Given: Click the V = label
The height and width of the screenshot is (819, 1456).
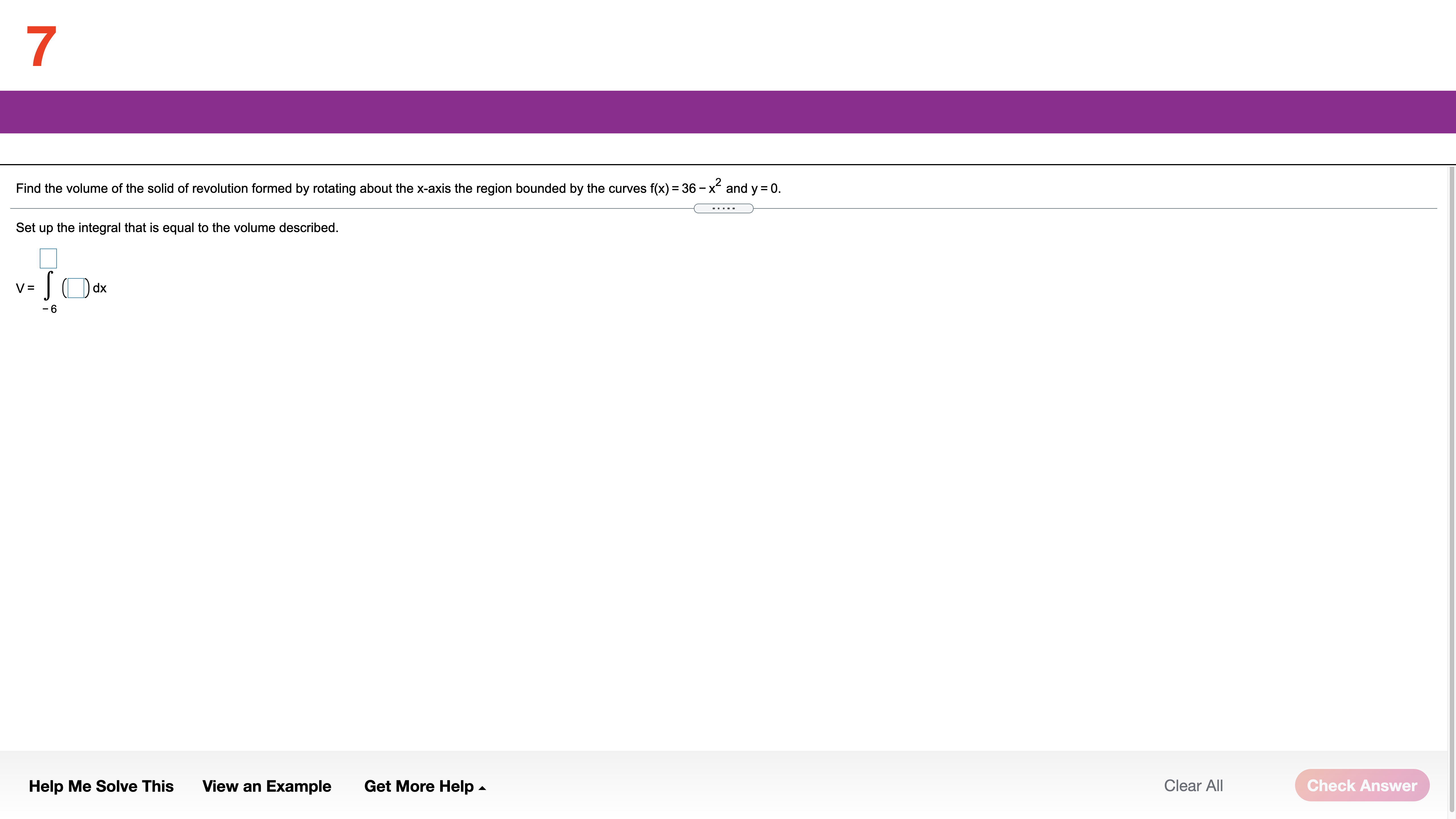Looking at the screenshot, I should pos(25,288).
